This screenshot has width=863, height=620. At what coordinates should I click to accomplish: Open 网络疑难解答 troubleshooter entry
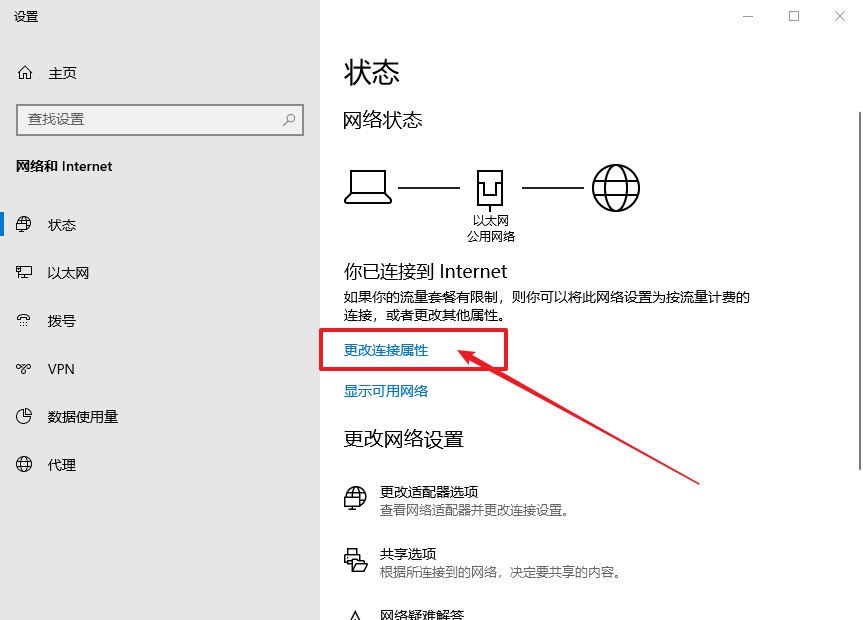point(422,614)
